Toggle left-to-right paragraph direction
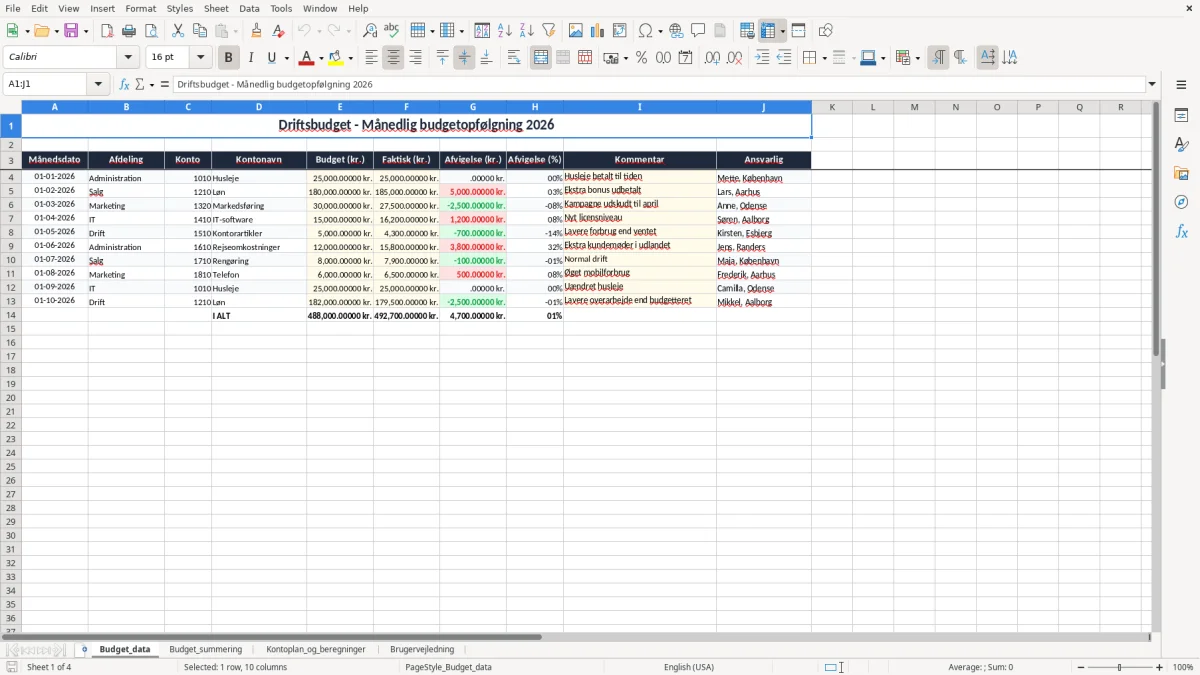1200x675 pixels. point(938,58)
